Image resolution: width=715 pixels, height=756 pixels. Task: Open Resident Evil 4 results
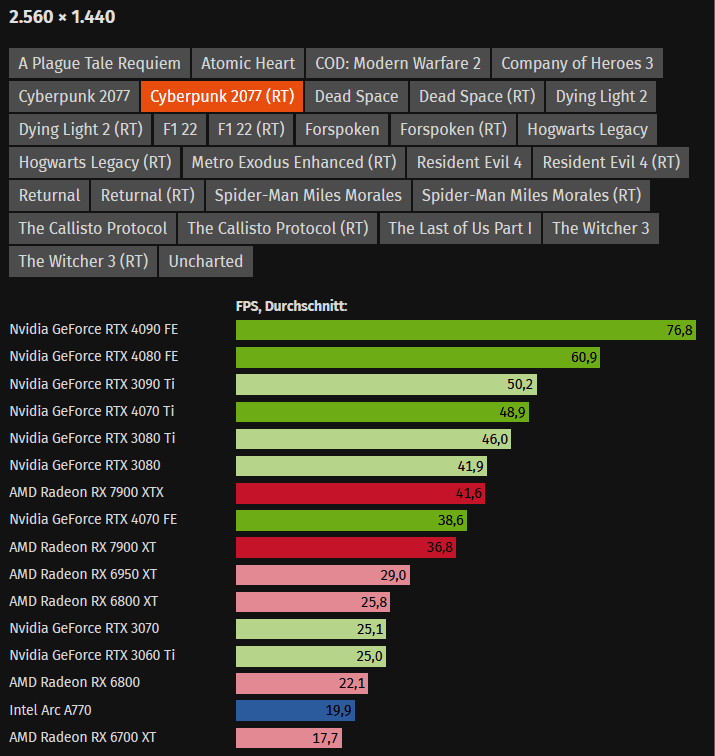pyautogui.click(x=469, y=162)
